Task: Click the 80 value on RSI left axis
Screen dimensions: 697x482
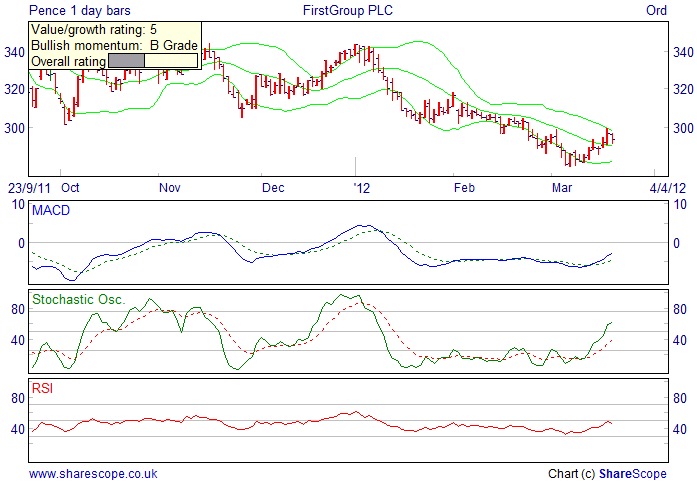Action: pyautogui.click(x=18, y=398)
